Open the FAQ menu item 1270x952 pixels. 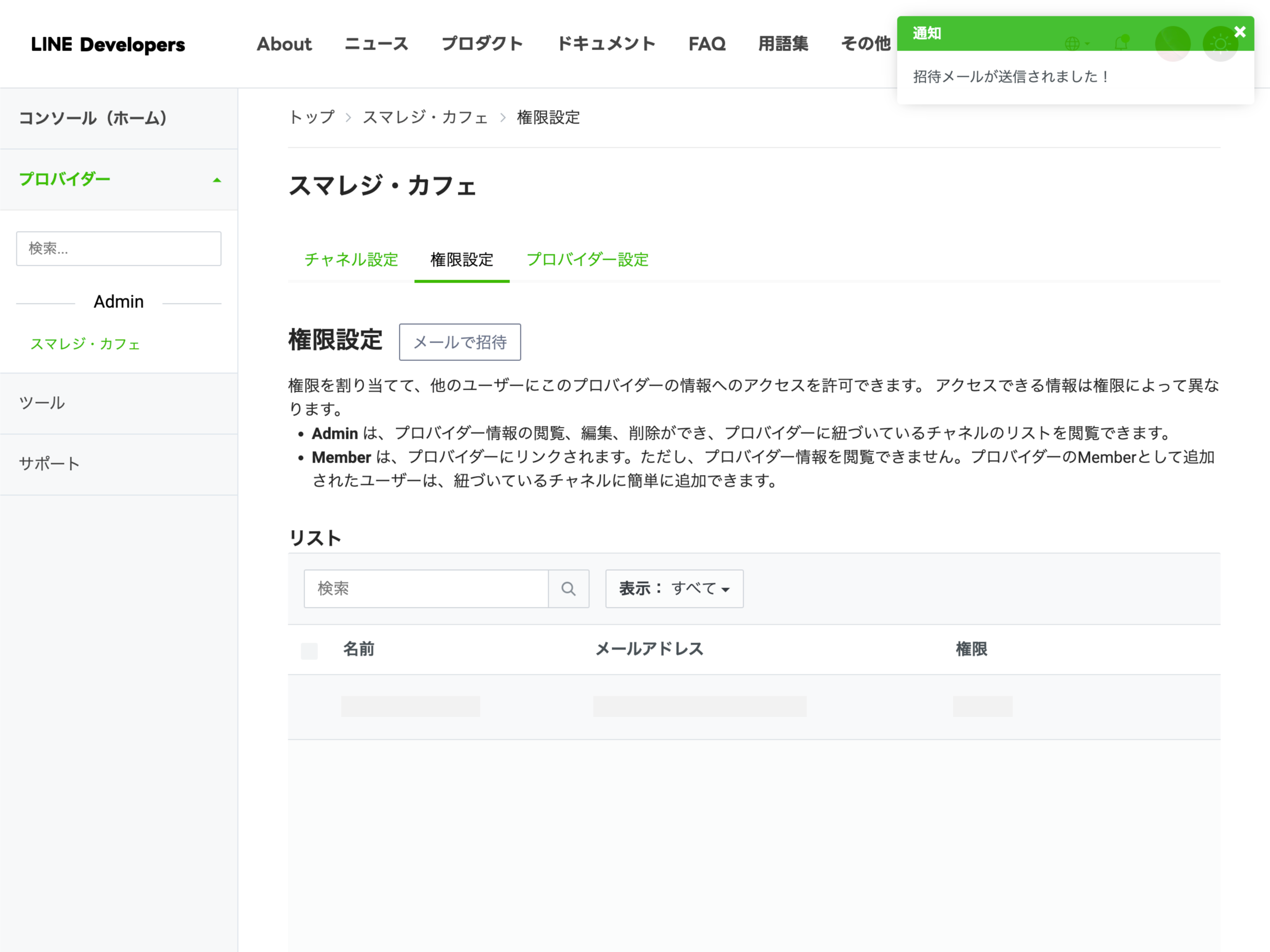[707, 44]
